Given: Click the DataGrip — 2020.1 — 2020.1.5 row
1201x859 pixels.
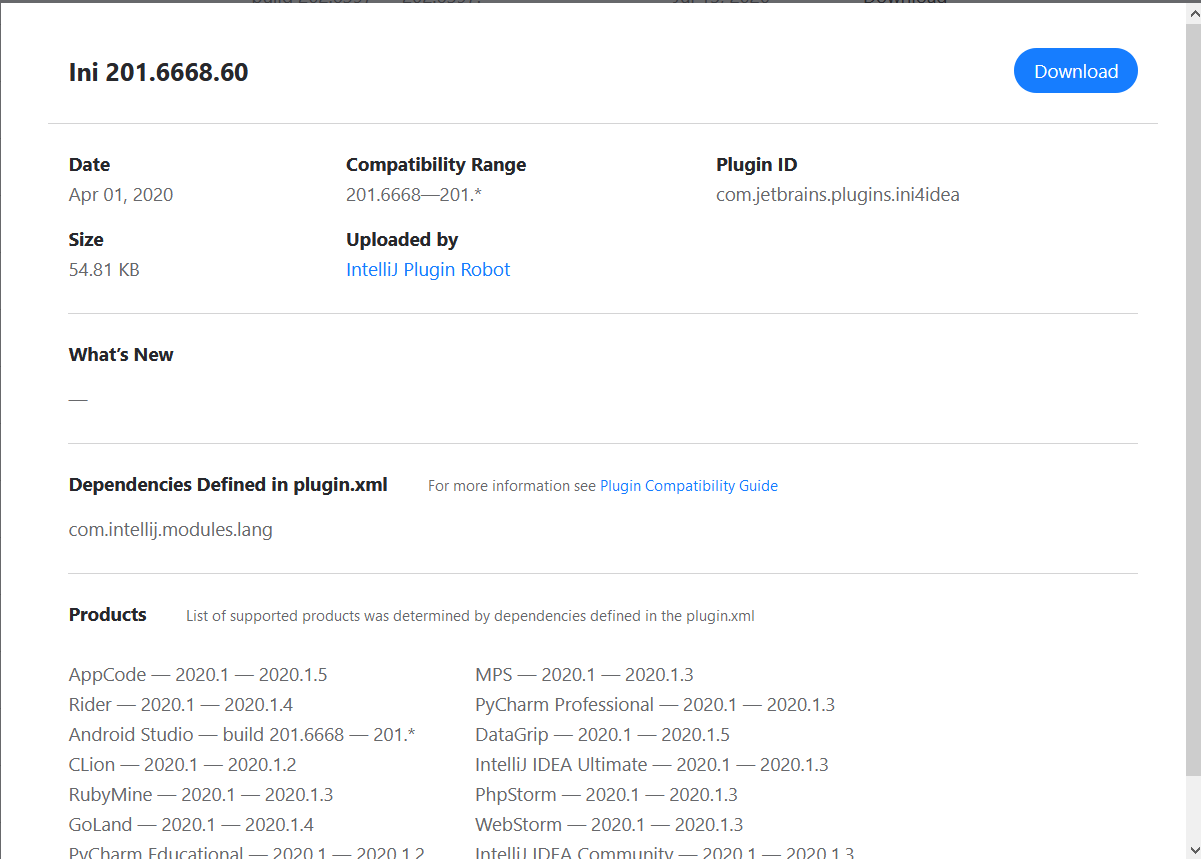Looking at the screenshot, I should 602,735.
